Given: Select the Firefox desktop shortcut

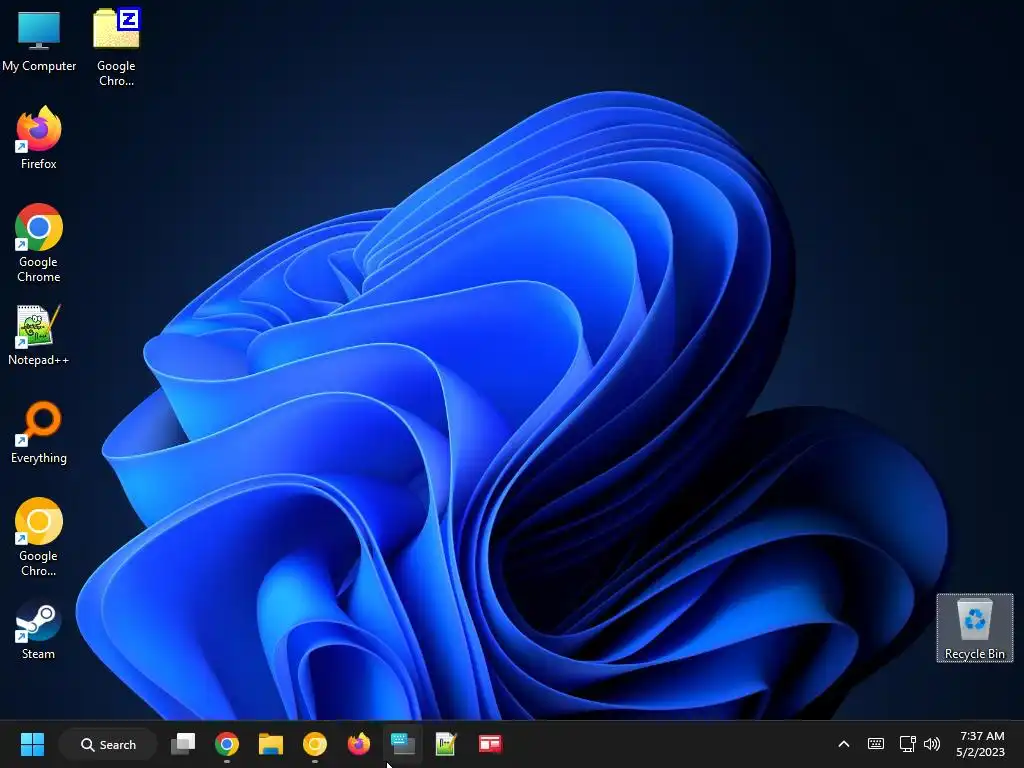Looking at the screenshot, I should (39, 138).
